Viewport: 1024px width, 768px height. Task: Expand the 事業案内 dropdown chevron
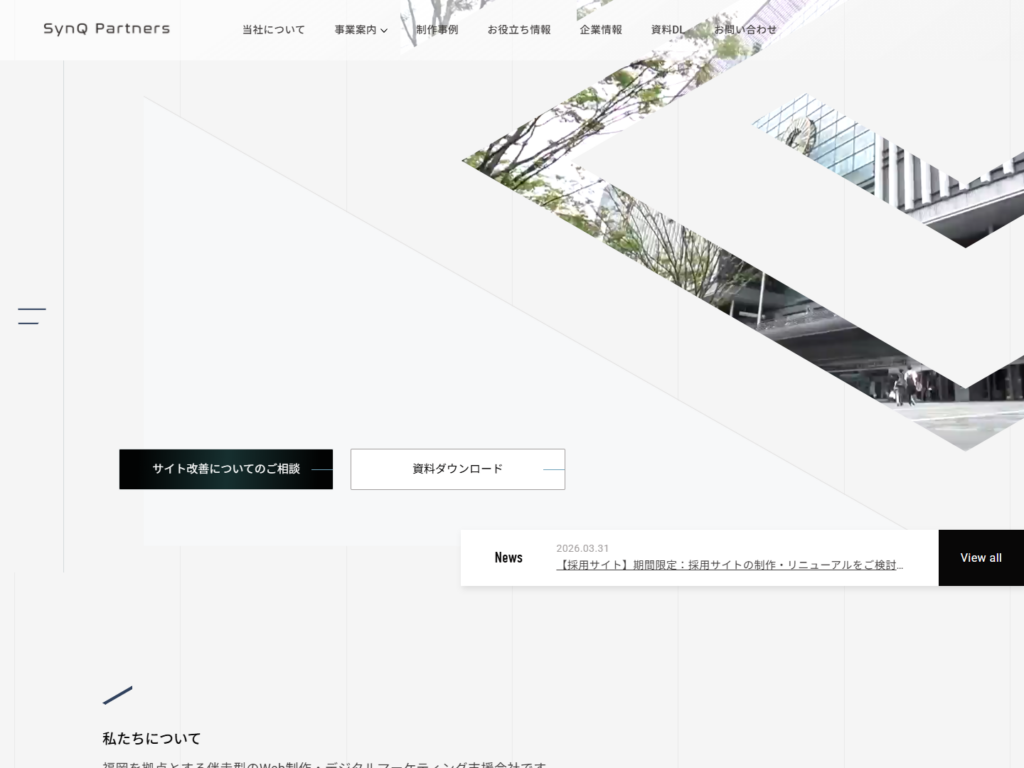pos(384,31)
